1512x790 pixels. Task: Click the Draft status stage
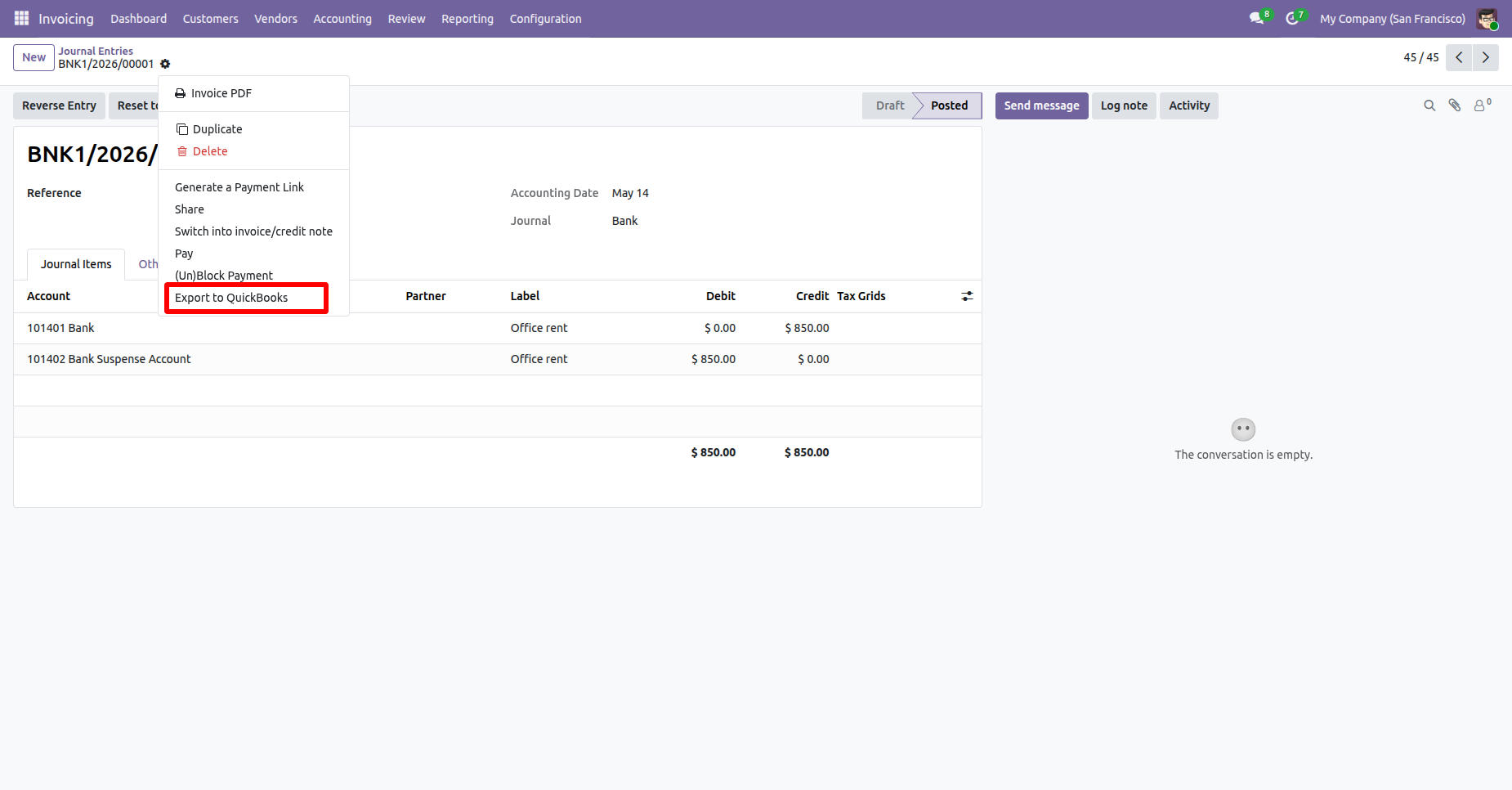[x=889, y=105]
